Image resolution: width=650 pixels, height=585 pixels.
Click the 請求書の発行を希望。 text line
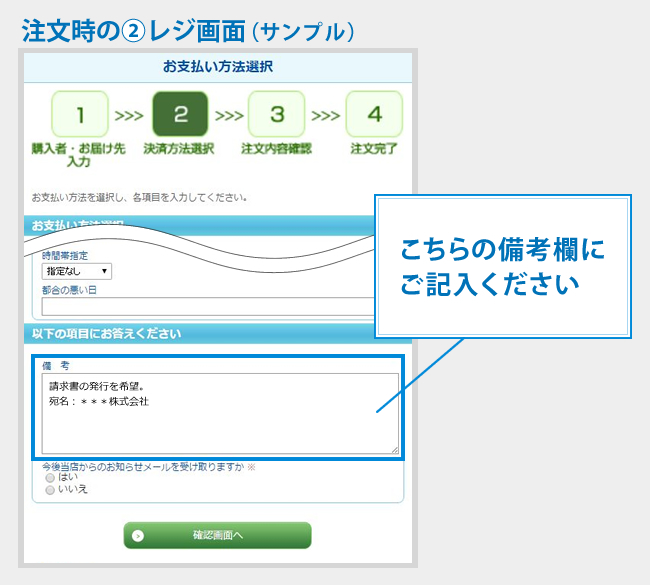pos(97,386)
